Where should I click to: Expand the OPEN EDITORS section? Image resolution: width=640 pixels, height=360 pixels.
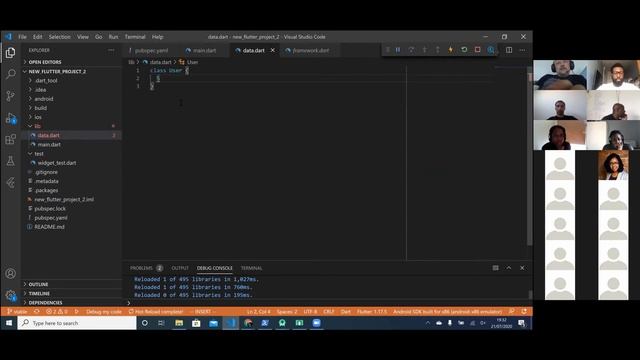point(71,62)
